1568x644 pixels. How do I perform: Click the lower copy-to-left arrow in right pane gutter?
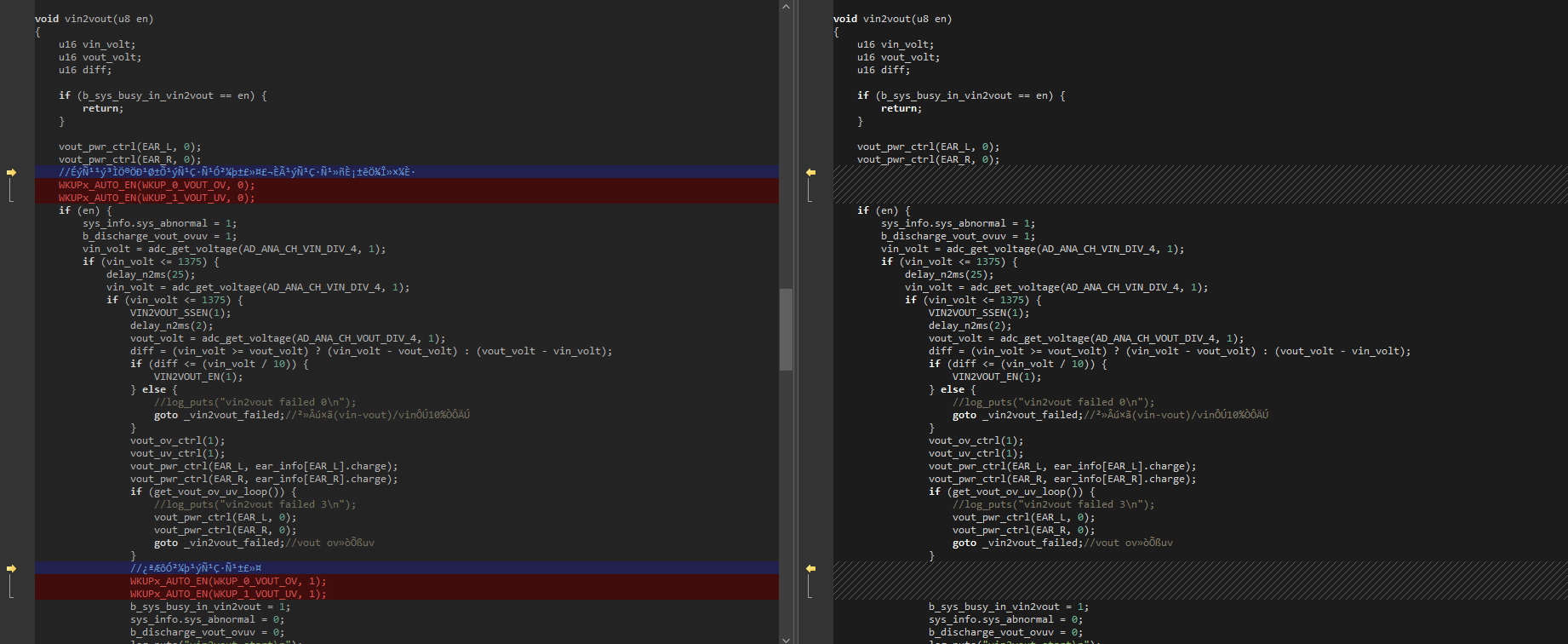click(810, 568)
